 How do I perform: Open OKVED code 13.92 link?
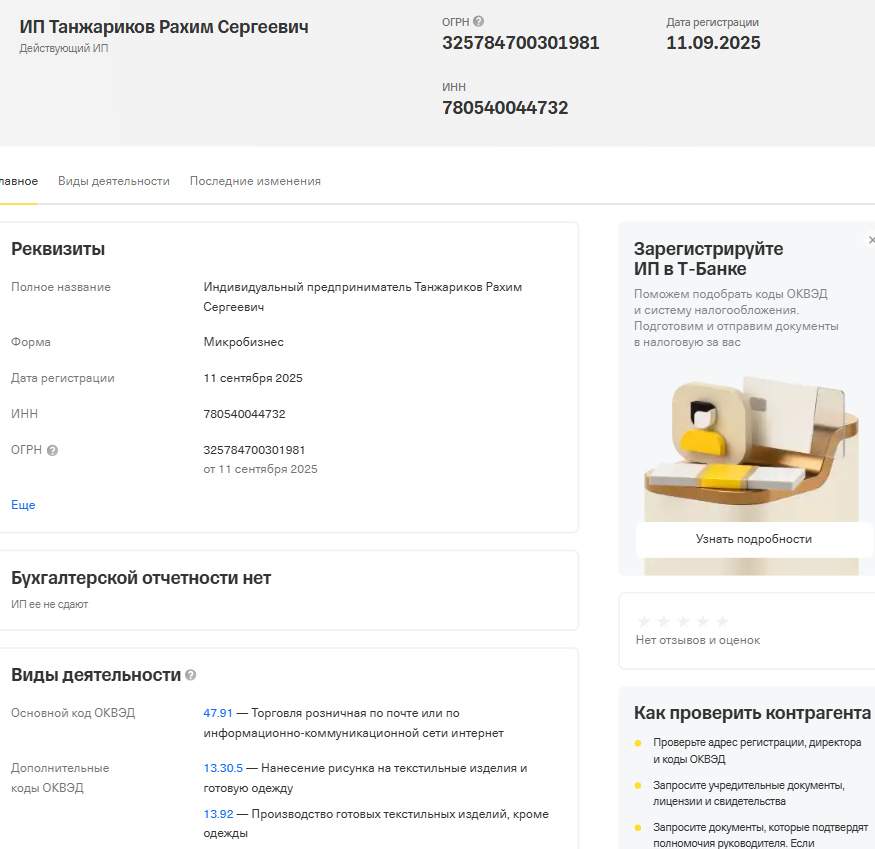tap(218, 814)
